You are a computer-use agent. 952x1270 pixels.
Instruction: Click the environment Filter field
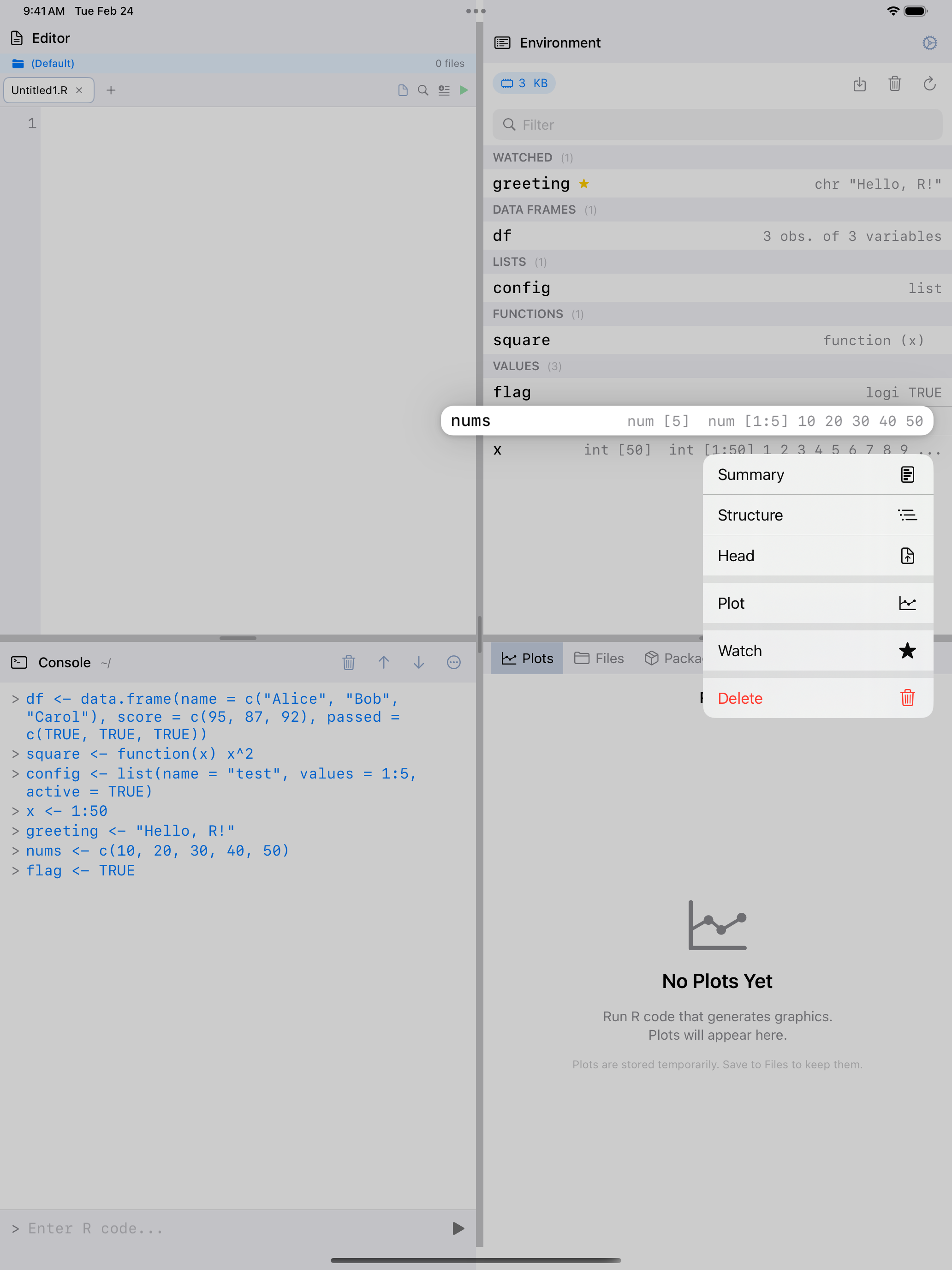click(x=716, y=125)
